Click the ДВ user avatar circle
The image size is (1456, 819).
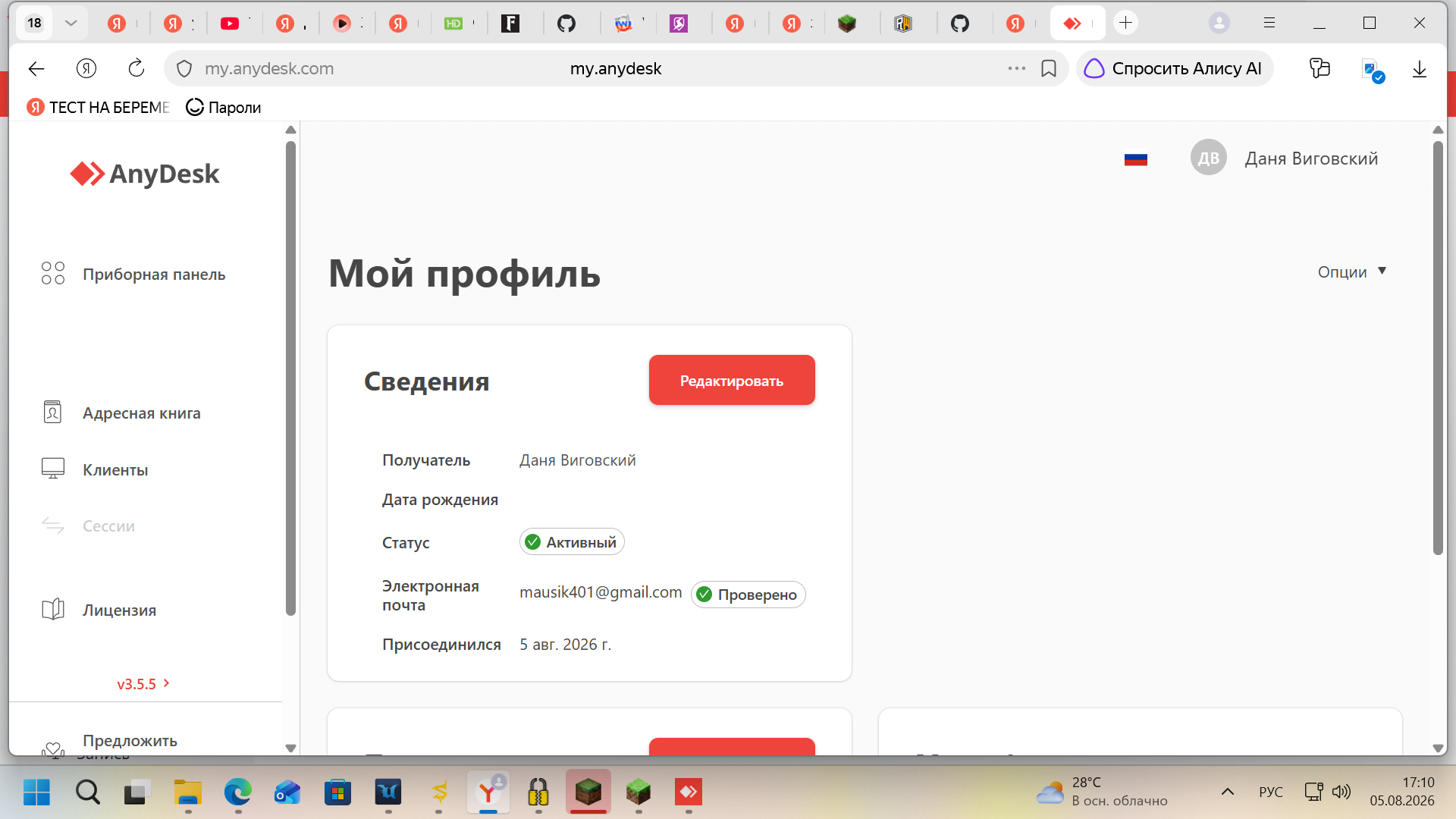coord(1209,158)
